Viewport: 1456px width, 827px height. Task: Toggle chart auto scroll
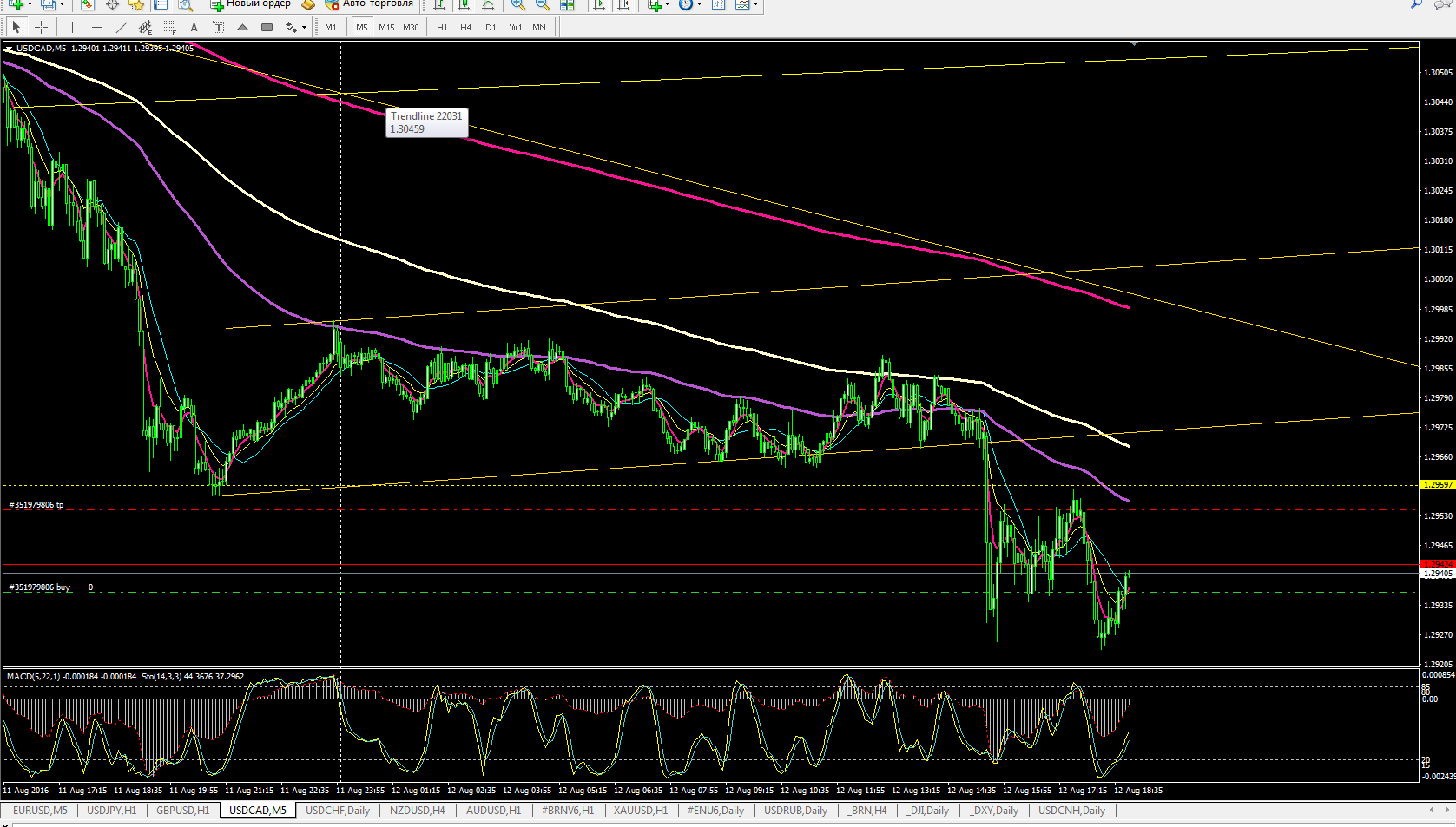599,4
